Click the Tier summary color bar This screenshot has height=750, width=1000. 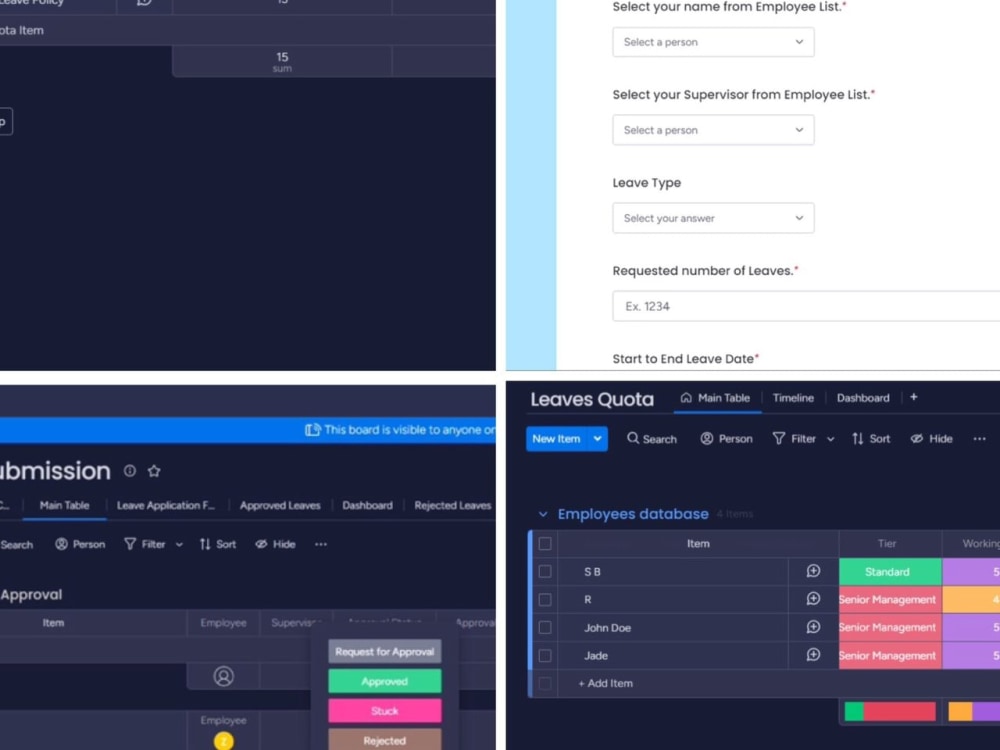890,710
